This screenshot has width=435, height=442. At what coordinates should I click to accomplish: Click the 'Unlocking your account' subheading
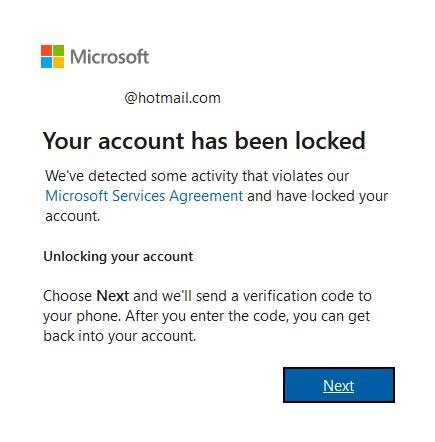(x=118, y=257)
